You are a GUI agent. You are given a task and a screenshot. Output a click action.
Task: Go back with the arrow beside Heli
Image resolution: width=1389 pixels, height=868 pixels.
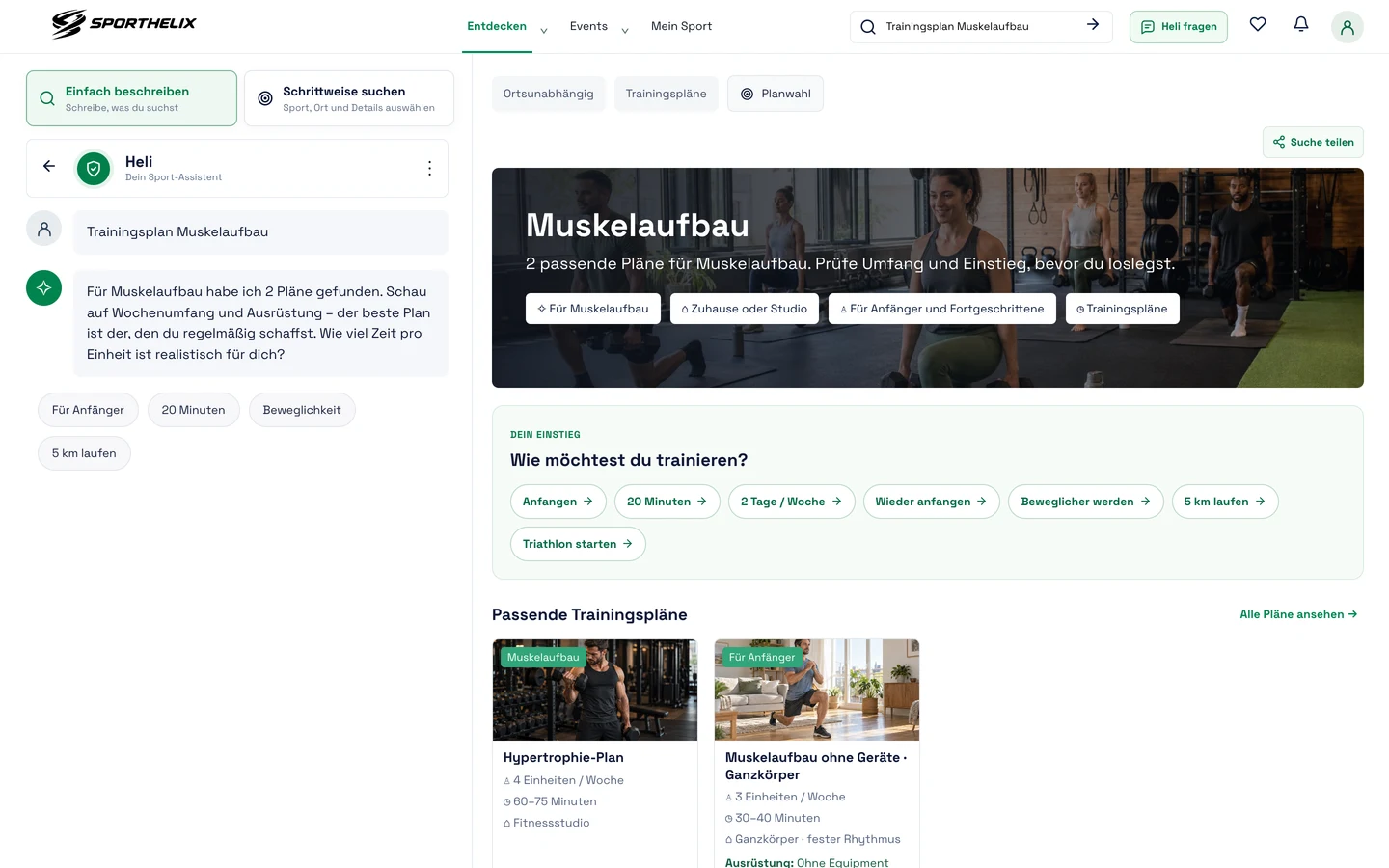(49, 166)
